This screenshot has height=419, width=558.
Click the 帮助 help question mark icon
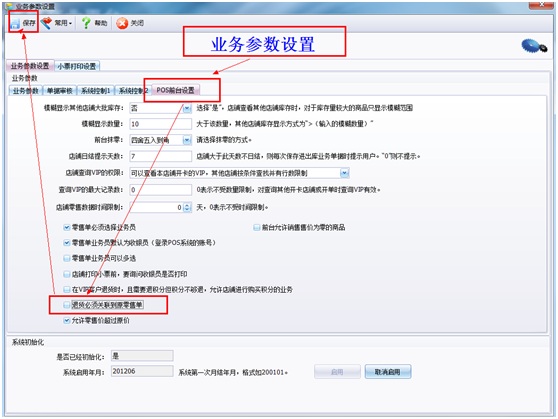86,23
